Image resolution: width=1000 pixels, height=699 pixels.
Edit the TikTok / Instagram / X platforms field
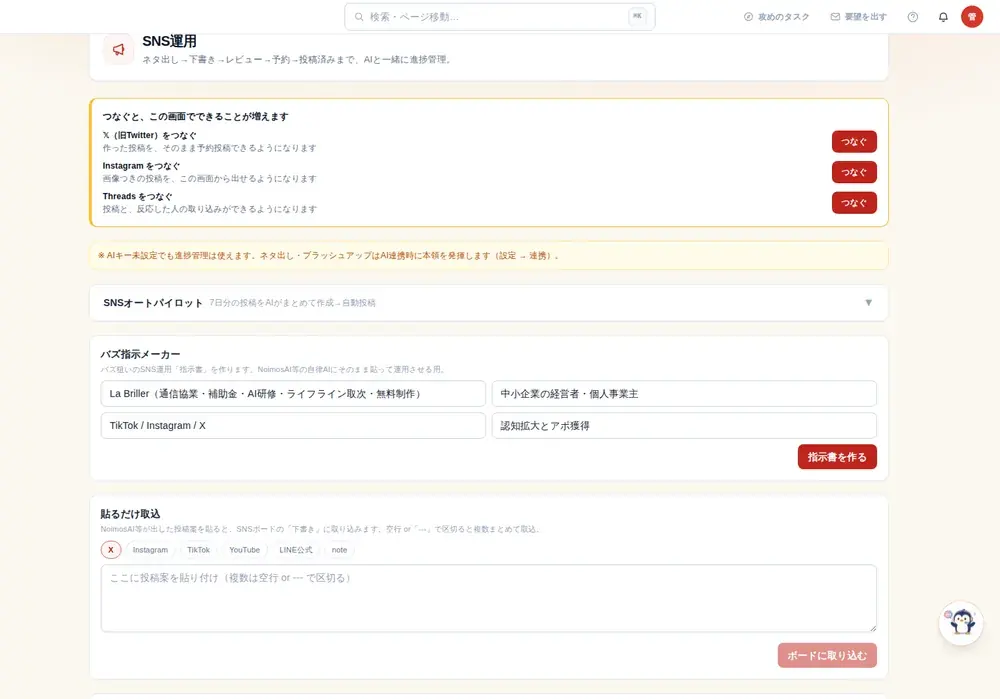[x=293, y=425]
